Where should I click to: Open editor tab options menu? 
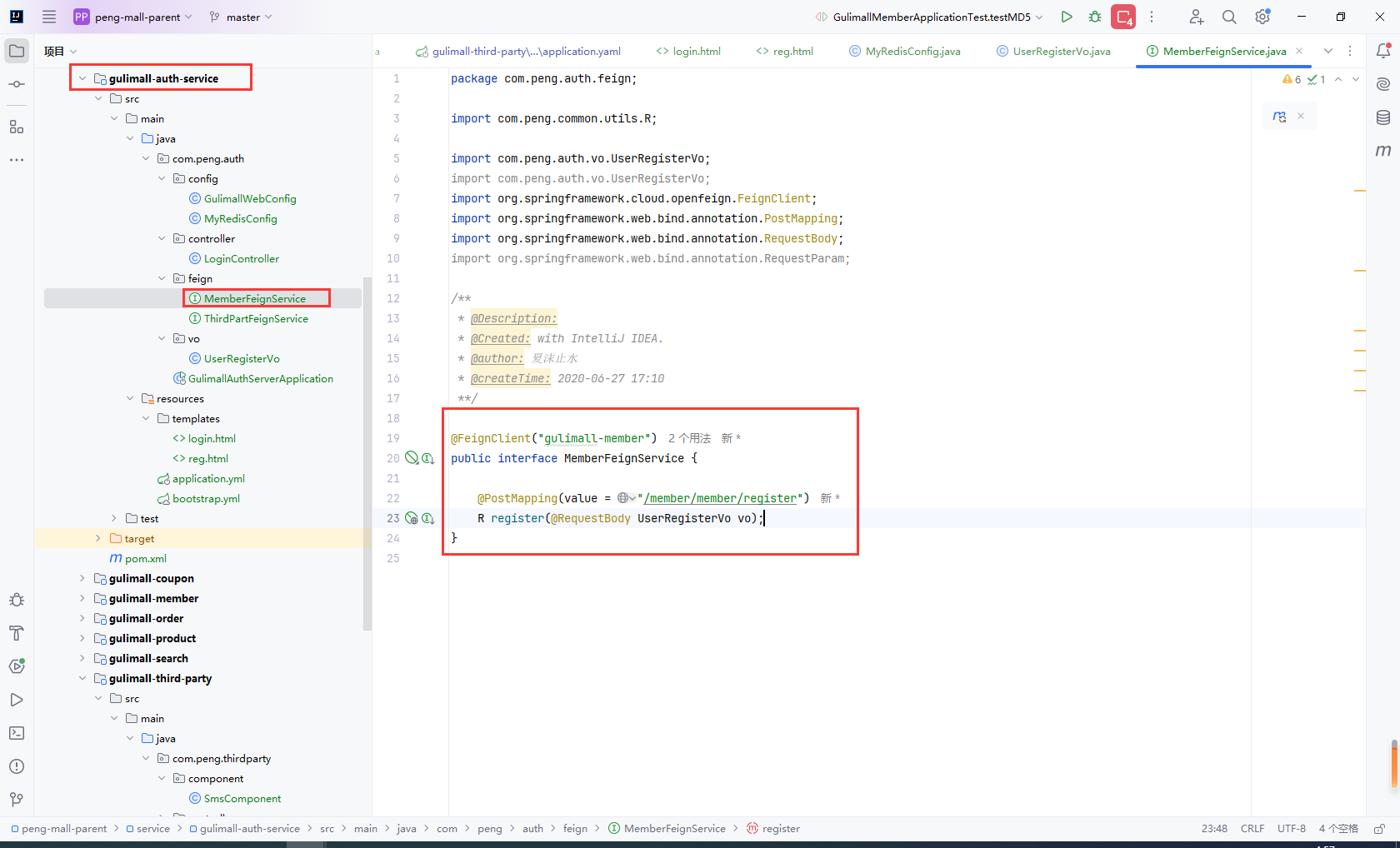[x=1351, y=51]
